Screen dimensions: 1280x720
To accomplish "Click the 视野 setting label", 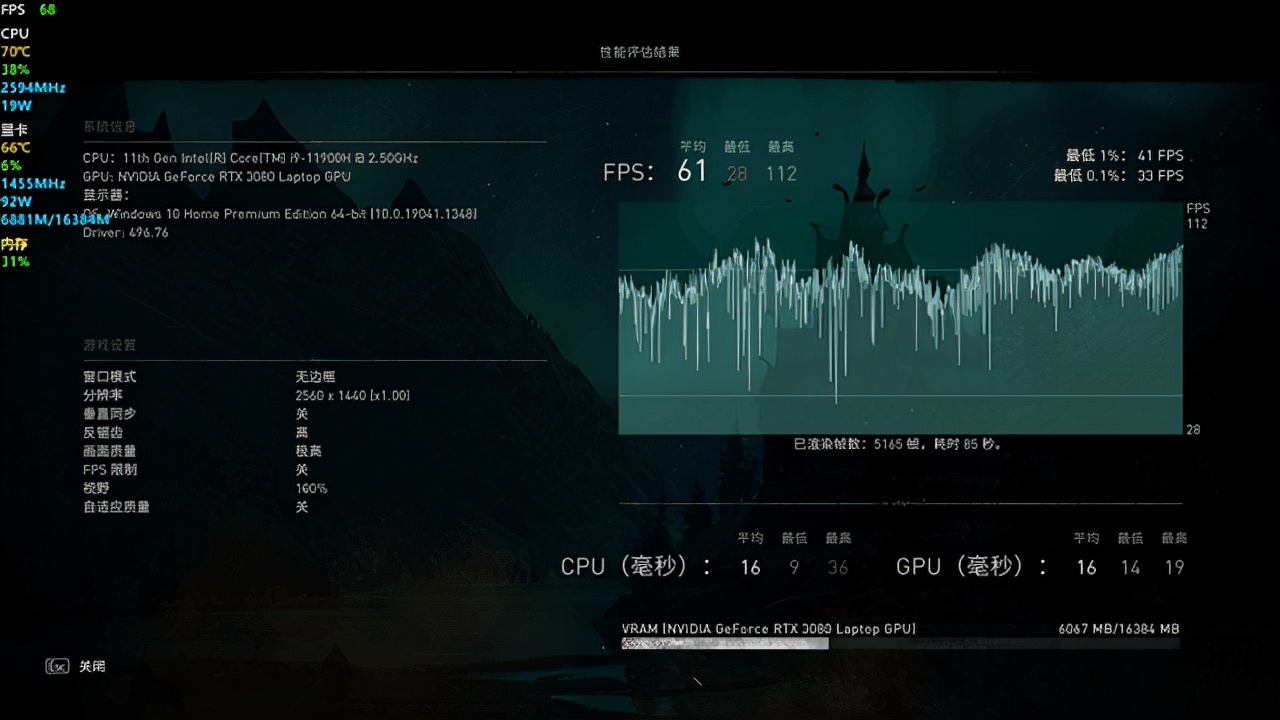I will coord(96,488).
